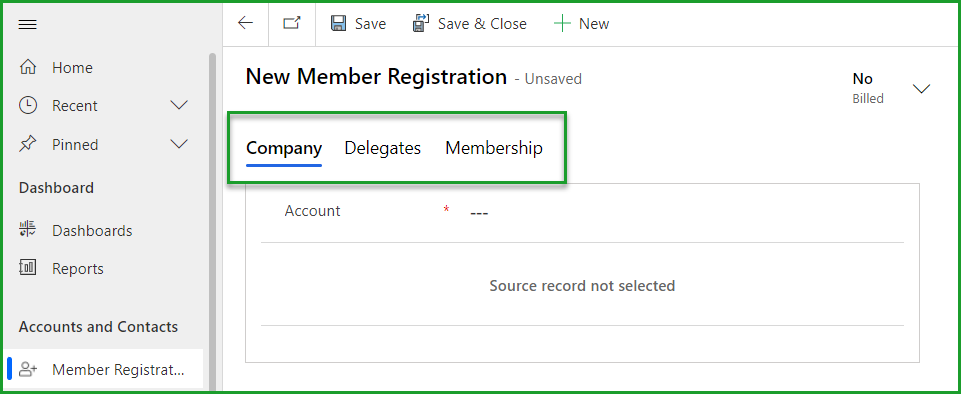Image resolution: width=961 pixels, height=394 pixels.
Task: Click the green plus New icon
Action: coord(561,24)
